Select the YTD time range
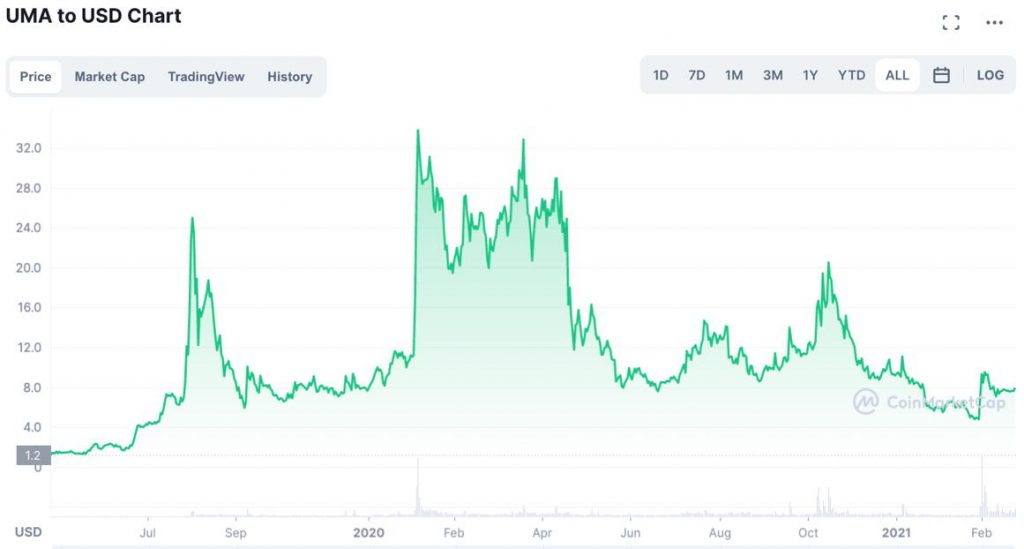Image resolution: width=1024 pixels, height=549 pixels. pyautogui.click(x=851, y=75)
